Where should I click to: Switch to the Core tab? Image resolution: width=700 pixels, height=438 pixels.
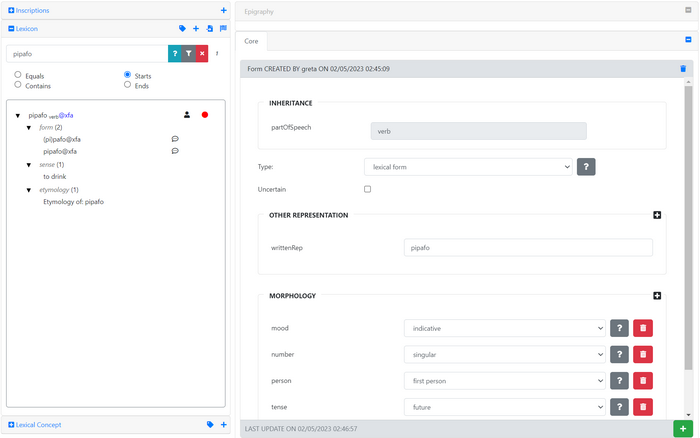tap(252, 41)
